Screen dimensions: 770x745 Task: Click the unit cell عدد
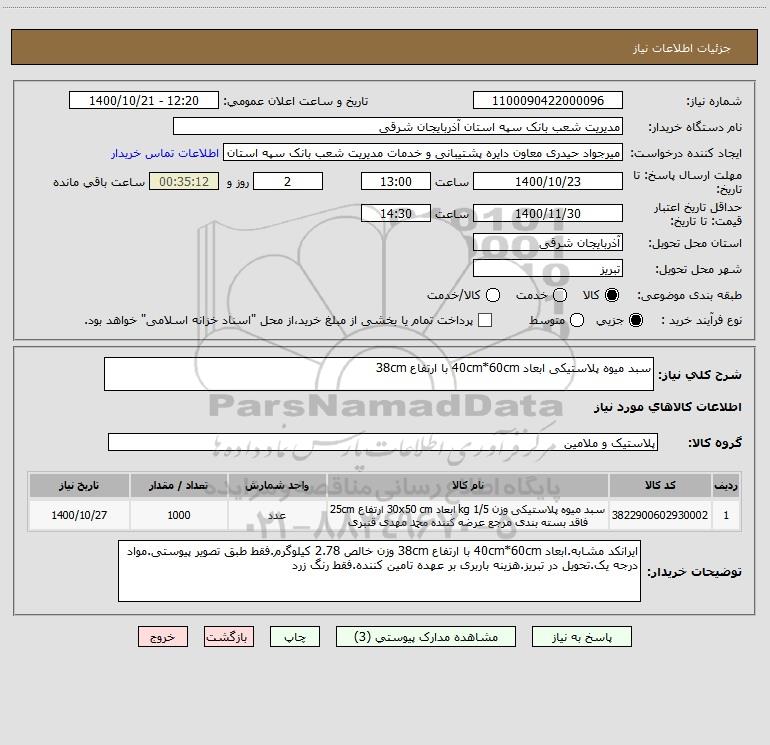click(x=277, y=515)
